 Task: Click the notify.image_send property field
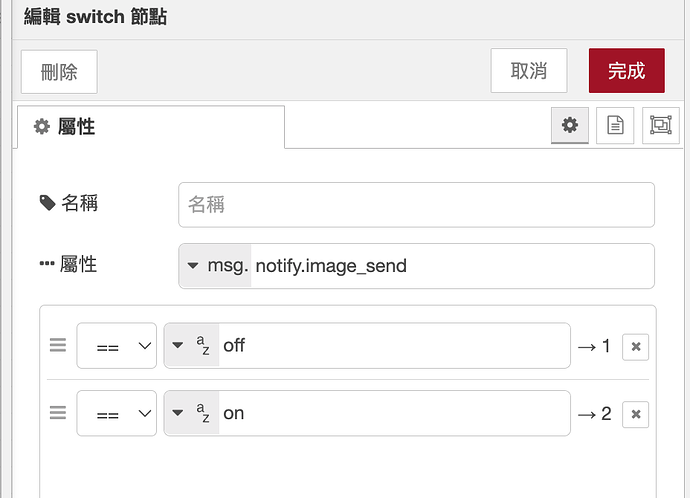[450, 266]
